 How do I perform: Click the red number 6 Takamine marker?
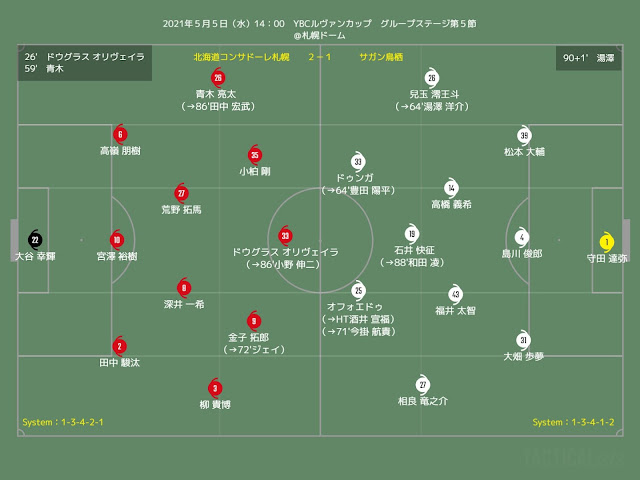coord(120,134)
